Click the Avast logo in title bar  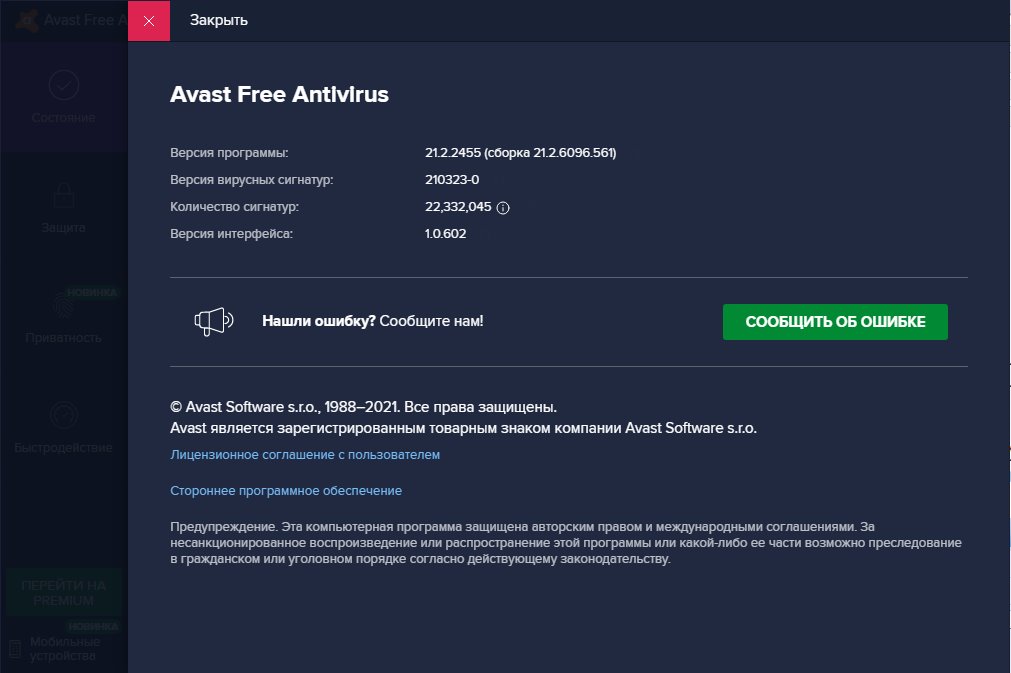coord(27,21)
